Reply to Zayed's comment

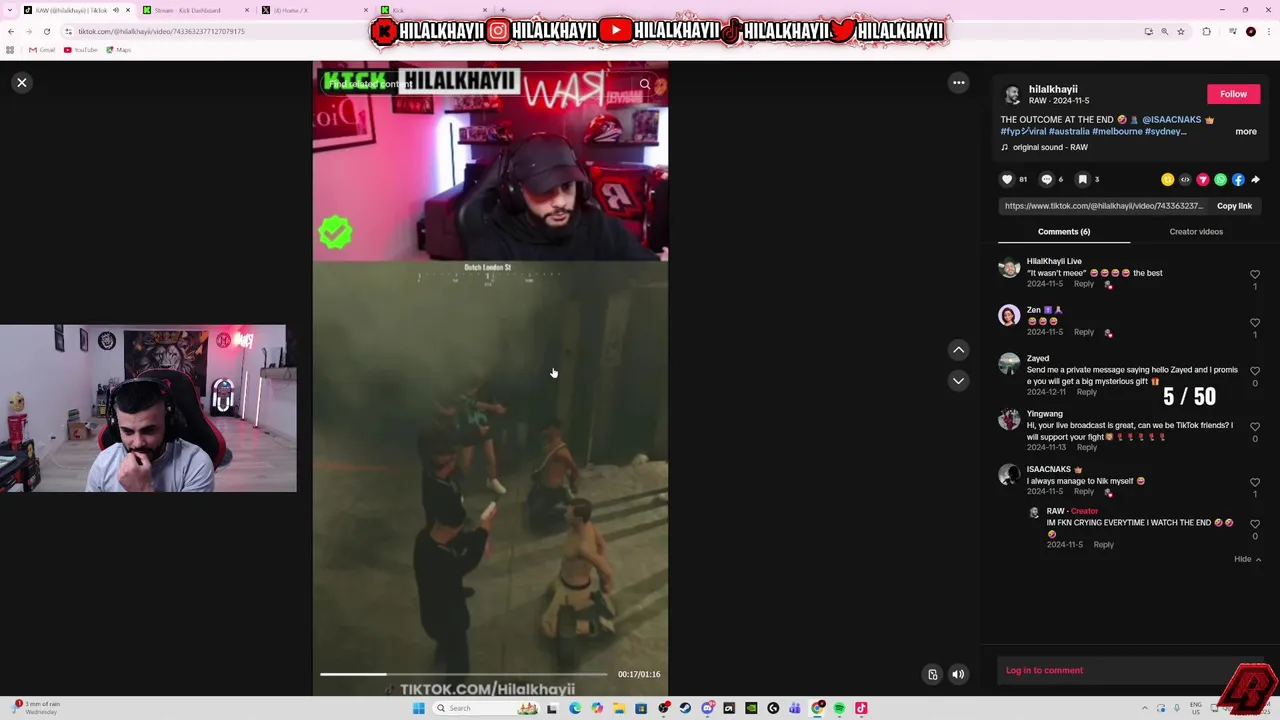tap(1087, 392)
